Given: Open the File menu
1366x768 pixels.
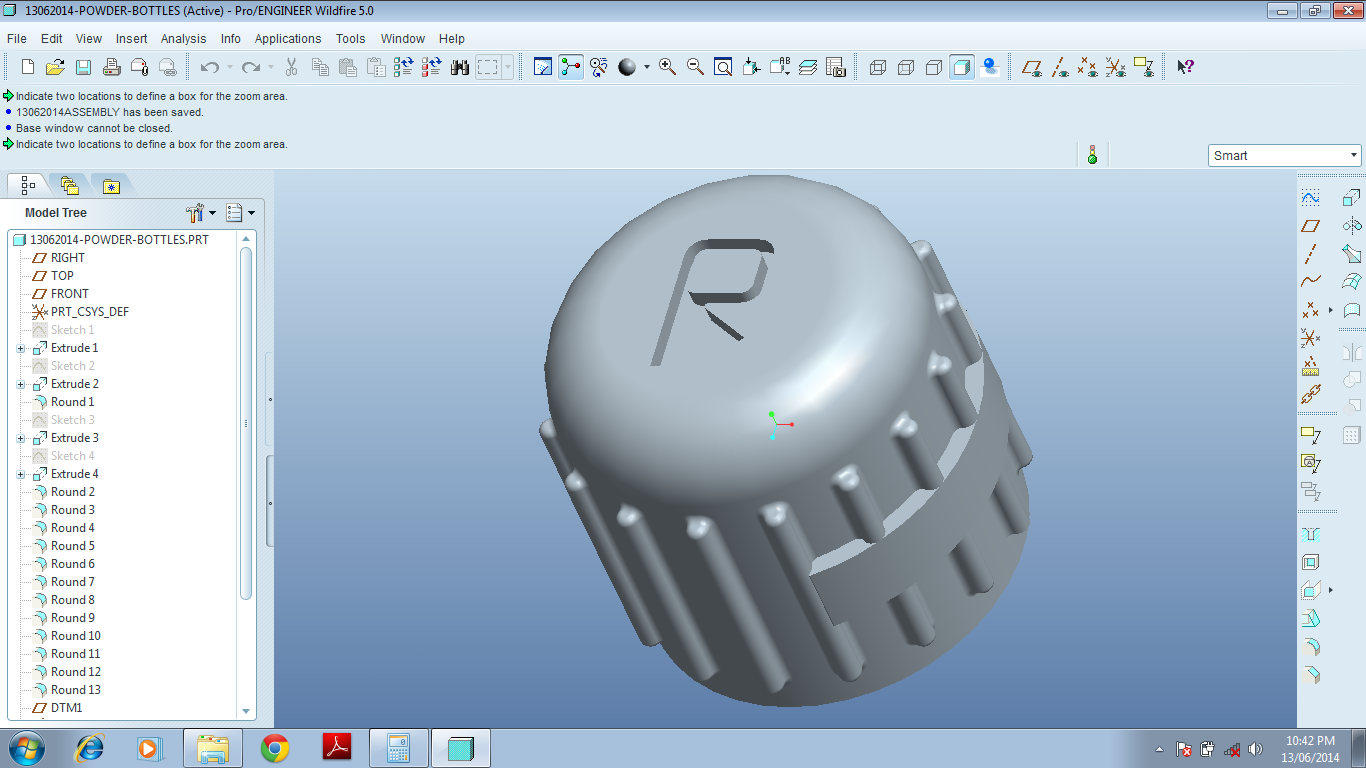Looking at the screenshot, I should (x=17, y=39).
